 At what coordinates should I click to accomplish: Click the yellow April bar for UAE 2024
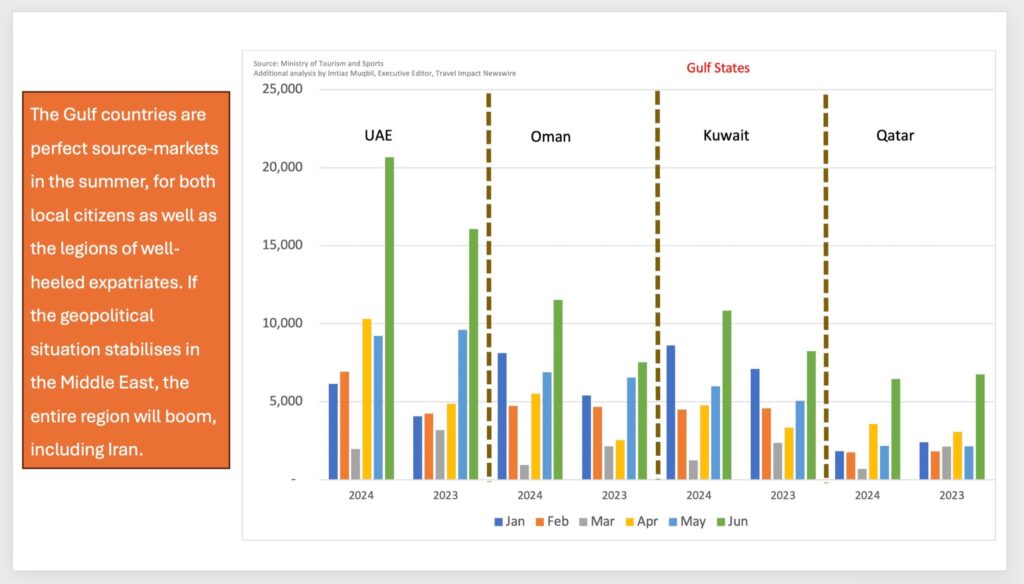pyautogui.click(x=367, y=399)
